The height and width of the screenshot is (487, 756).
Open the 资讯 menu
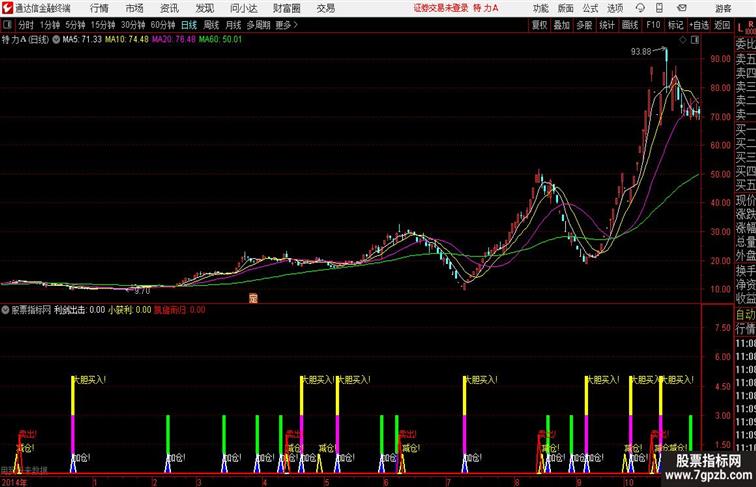pyautogui.click(x=169, y=8)
